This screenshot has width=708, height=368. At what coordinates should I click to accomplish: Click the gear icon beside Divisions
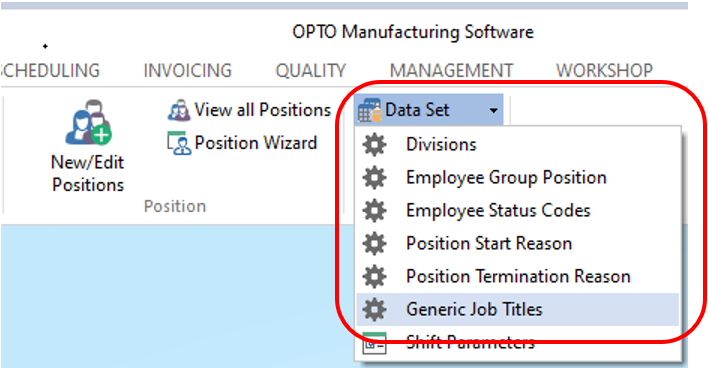[x=374, y=144]
